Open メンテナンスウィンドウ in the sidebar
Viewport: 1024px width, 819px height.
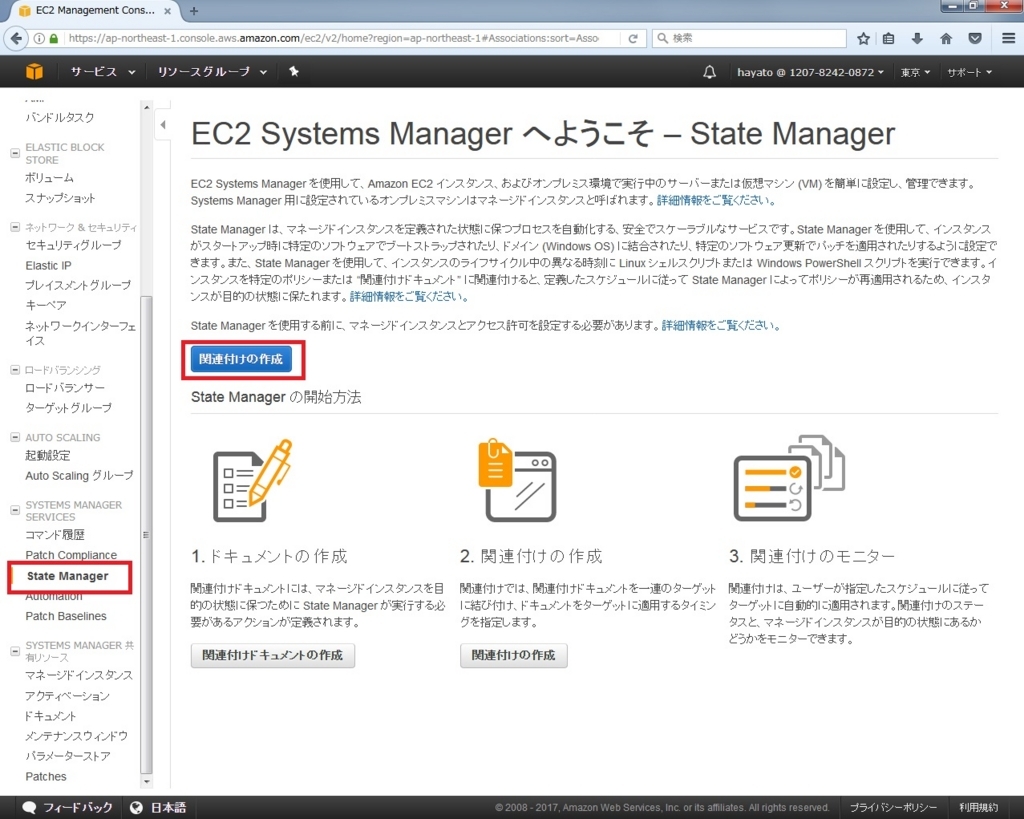(x=76, y=735)
